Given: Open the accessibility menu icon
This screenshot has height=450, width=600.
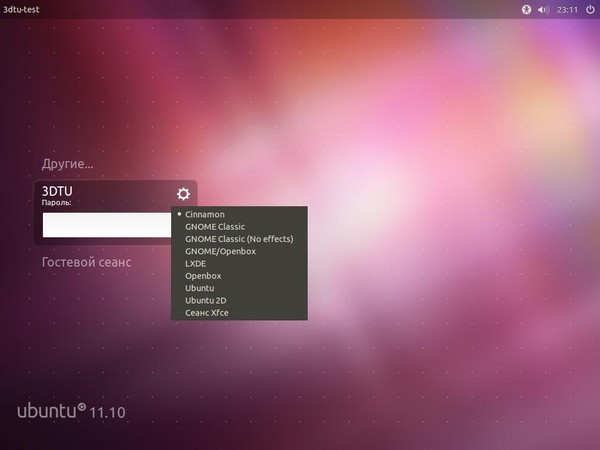Looking at the screenshot, I should [x=528, y=9].
